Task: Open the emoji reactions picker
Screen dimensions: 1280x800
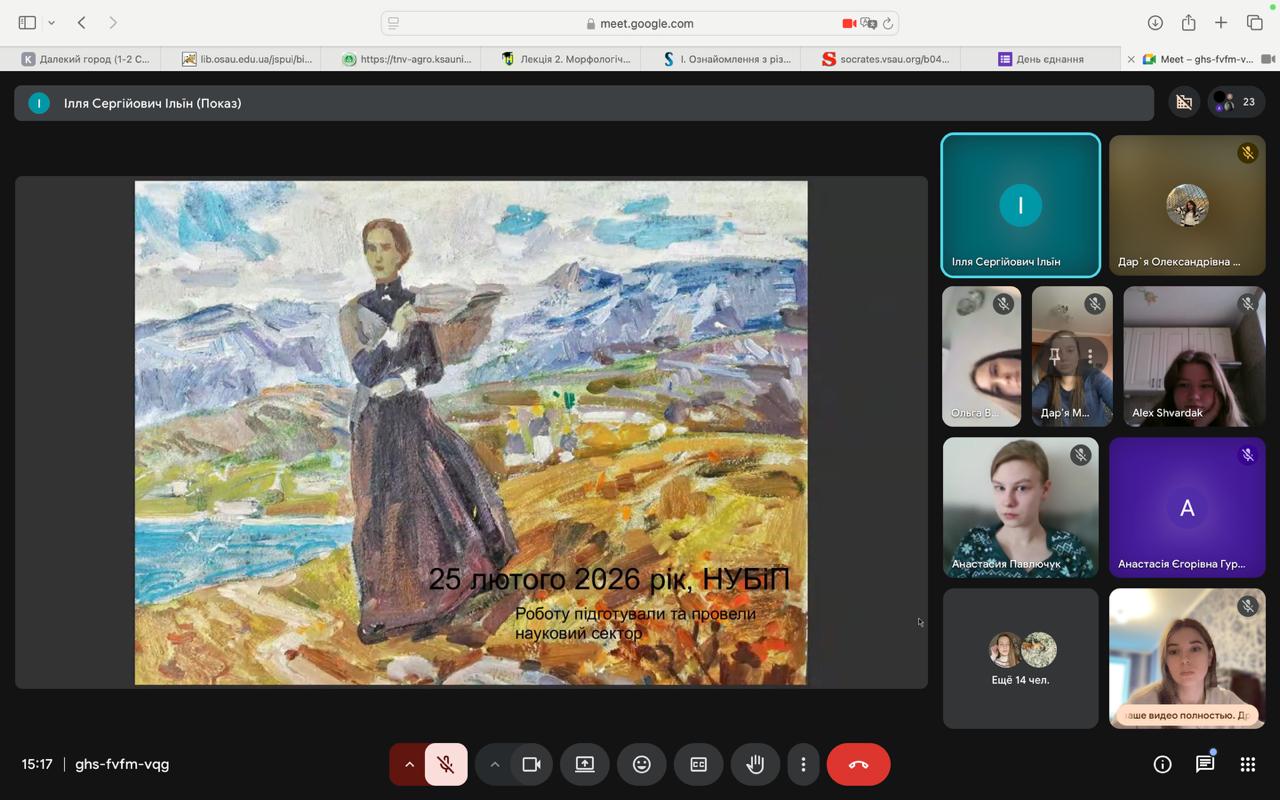Action: click(x=642, y=765)
